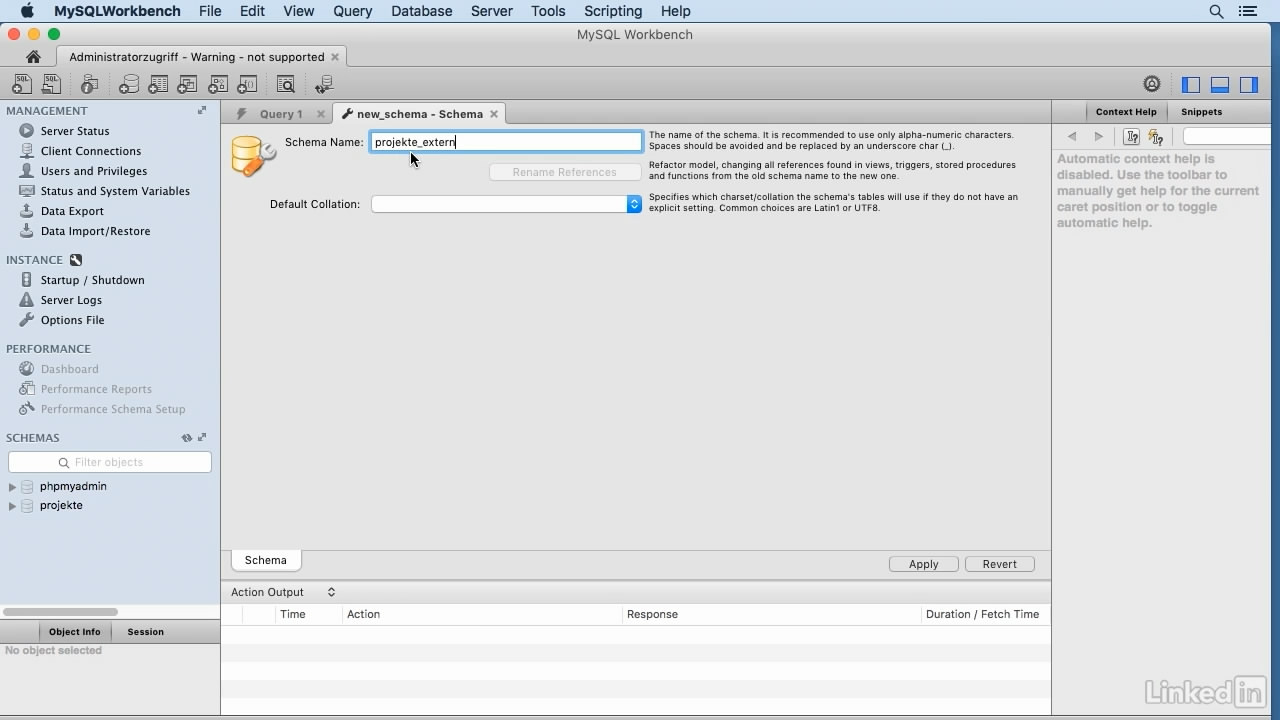
Task: Switch to the Context Help tab
Action: click(1126, 112)
